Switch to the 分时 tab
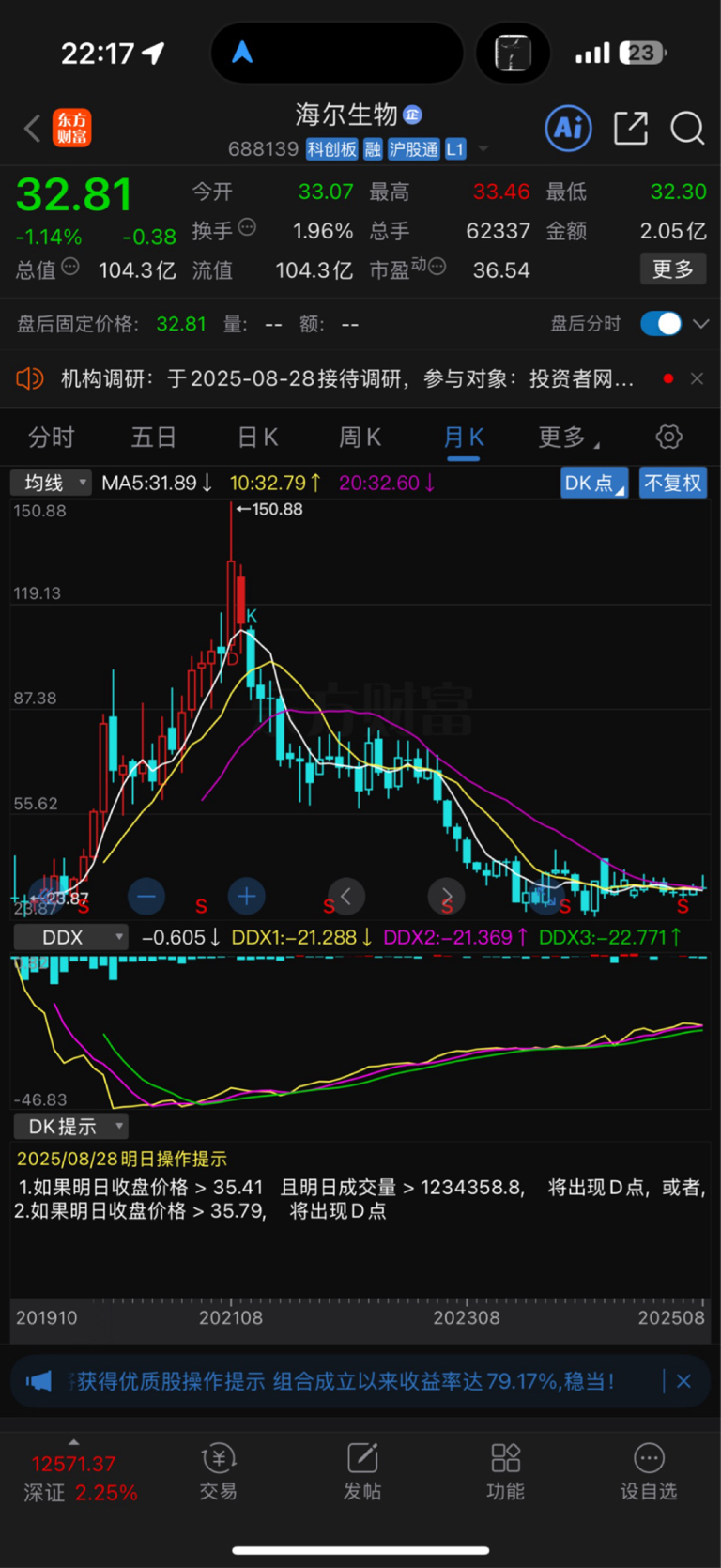 pos(51,437)
